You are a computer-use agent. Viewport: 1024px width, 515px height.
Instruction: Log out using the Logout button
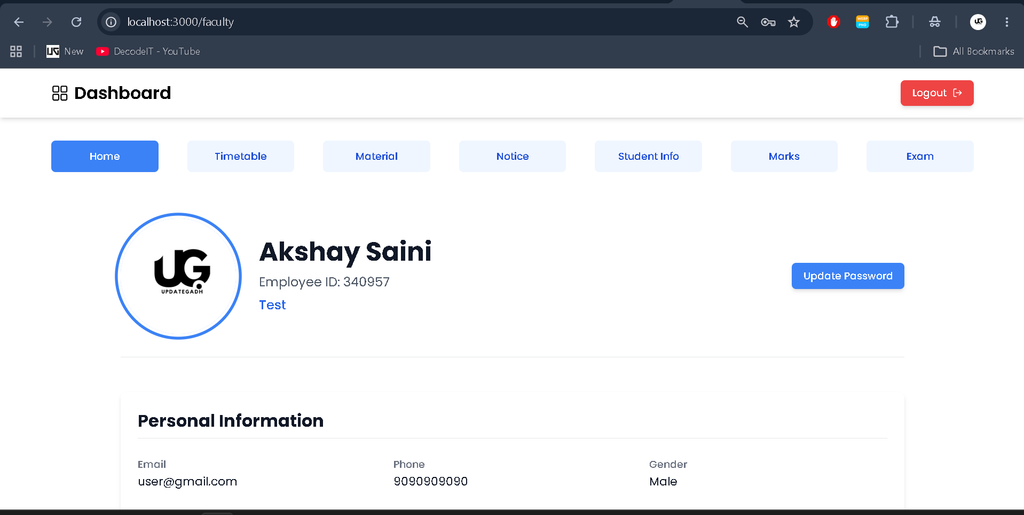tap(937, 93)
